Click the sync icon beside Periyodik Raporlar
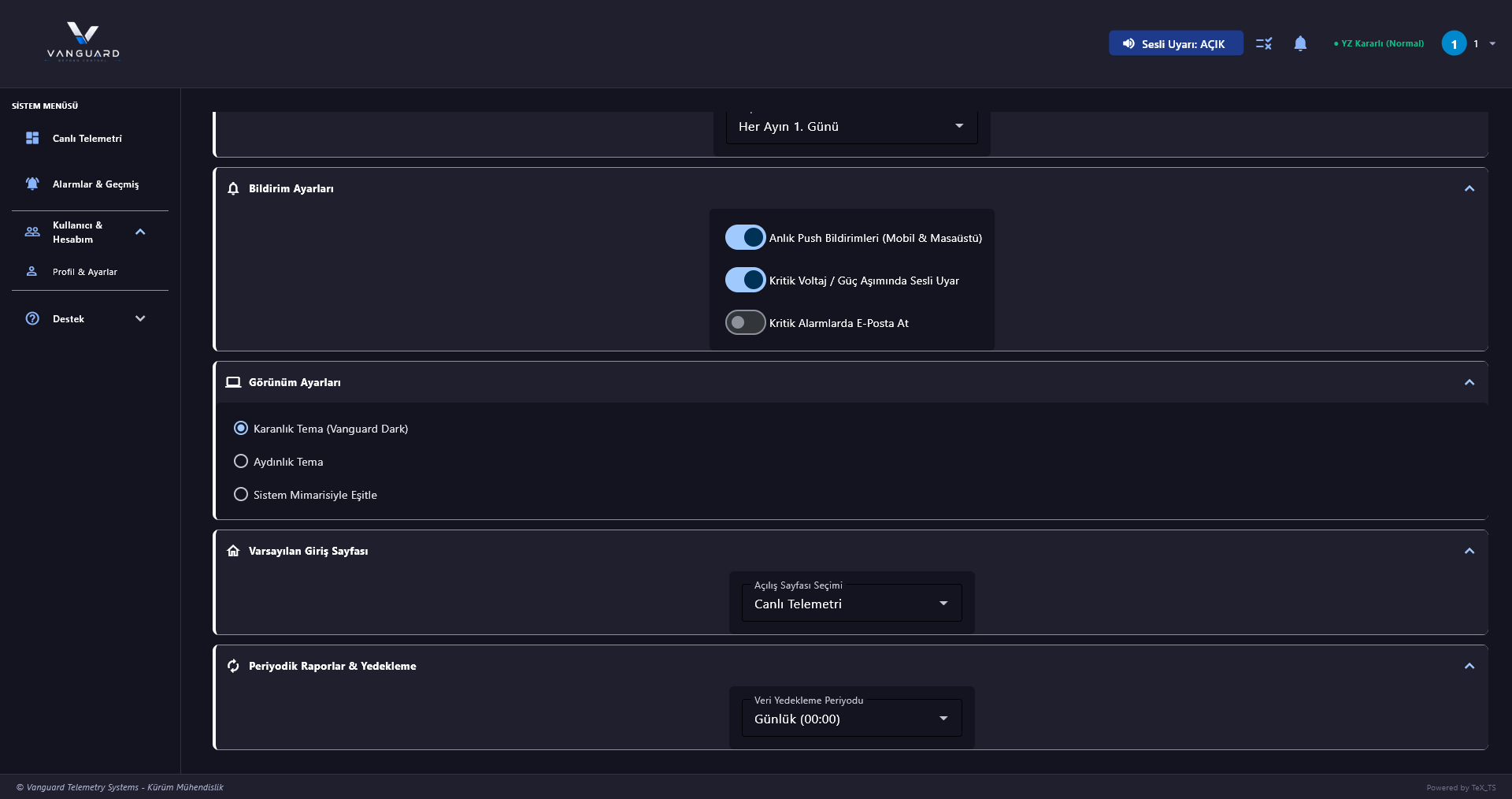 (233, 666)
